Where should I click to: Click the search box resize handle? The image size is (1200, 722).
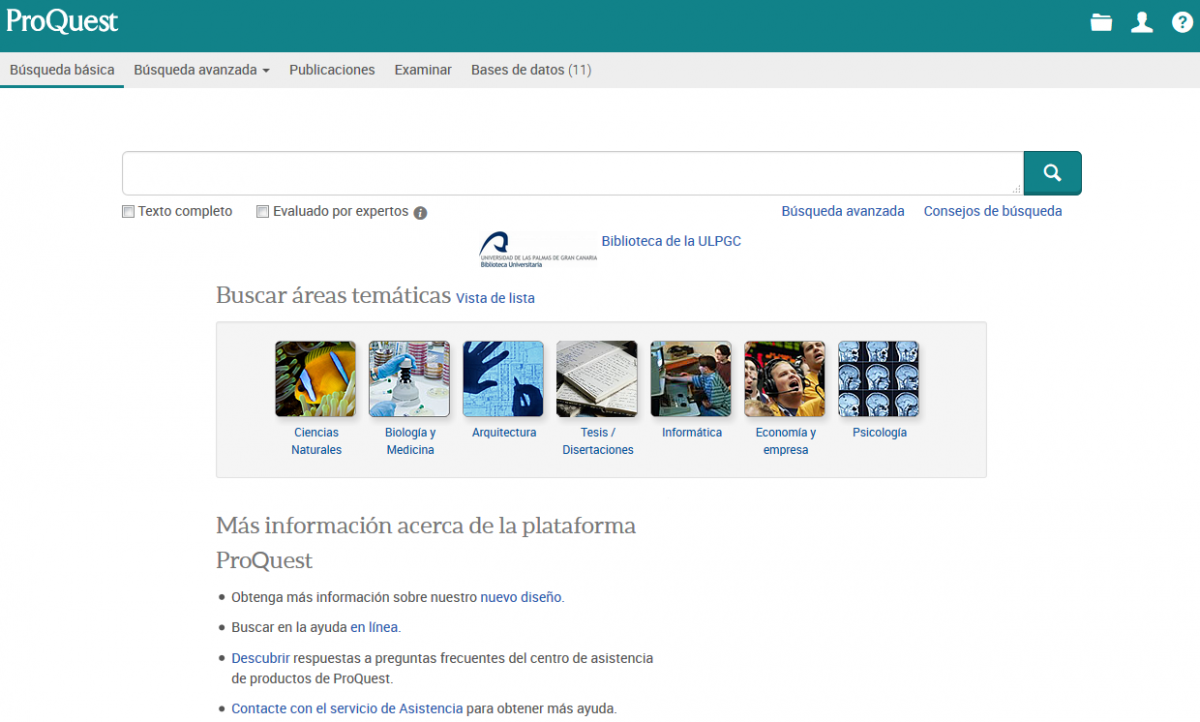coord(1017,189)
